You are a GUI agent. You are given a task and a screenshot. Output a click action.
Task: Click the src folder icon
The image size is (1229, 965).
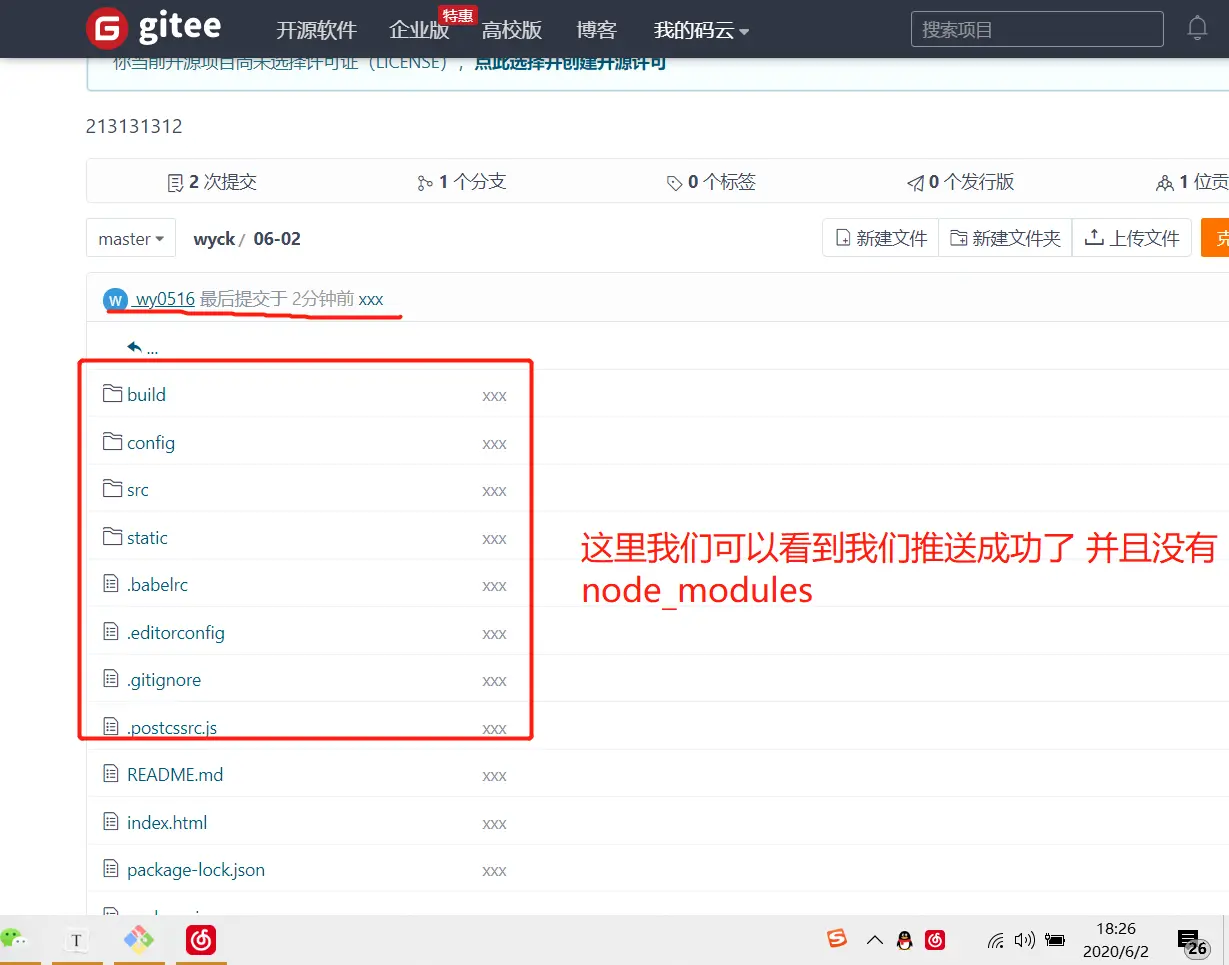click(x=112, y=489)
